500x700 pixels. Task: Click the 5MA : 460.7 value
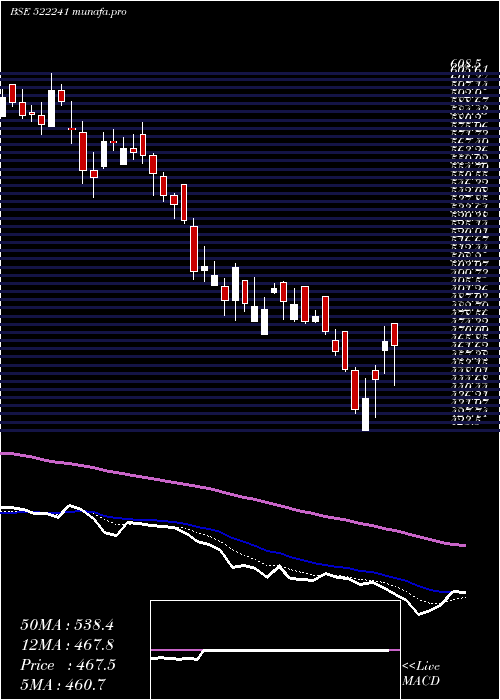65,685
